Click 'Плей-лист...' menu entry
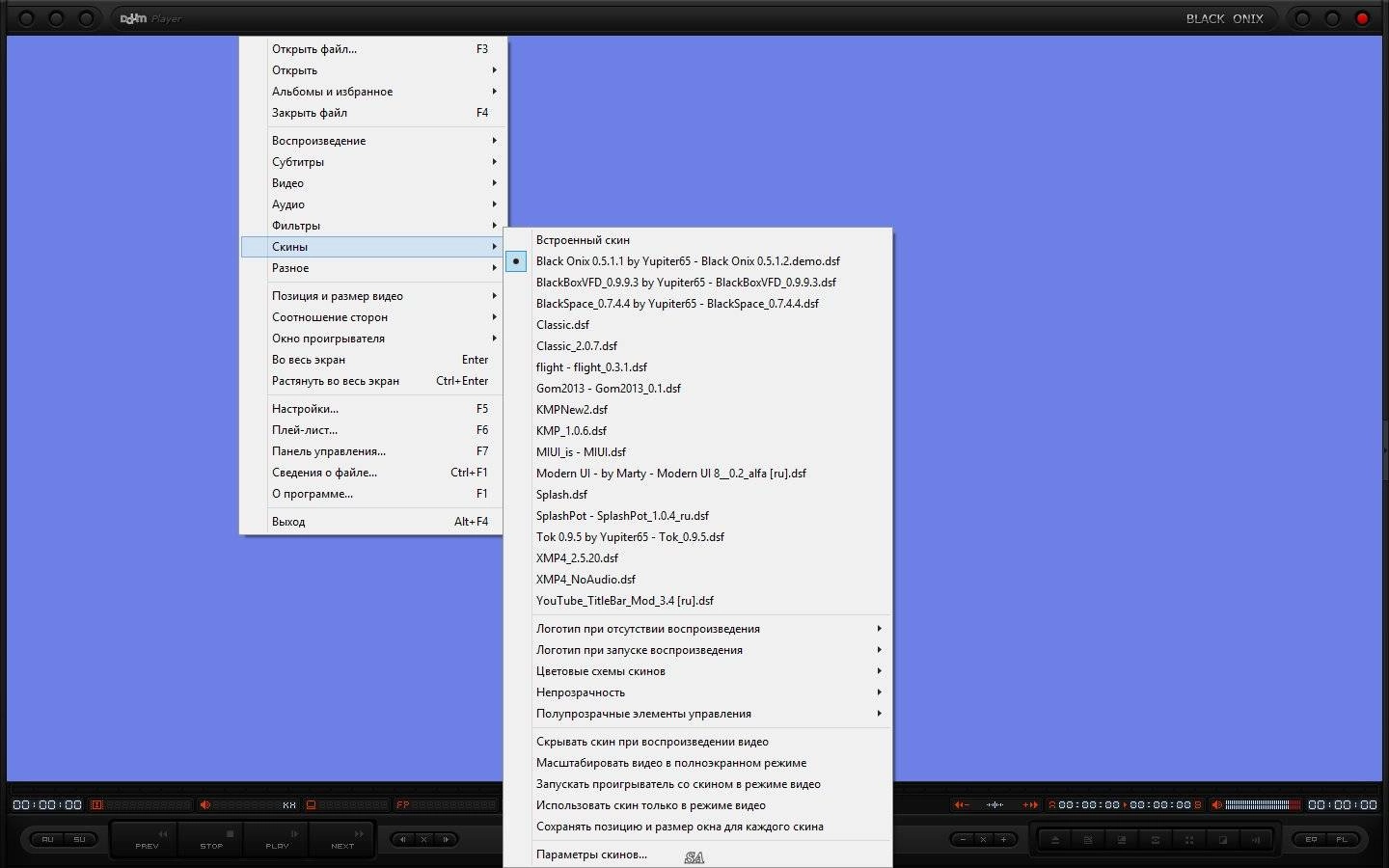Image resolution: width=1389 pixels, height=868 pixels. 372,430
